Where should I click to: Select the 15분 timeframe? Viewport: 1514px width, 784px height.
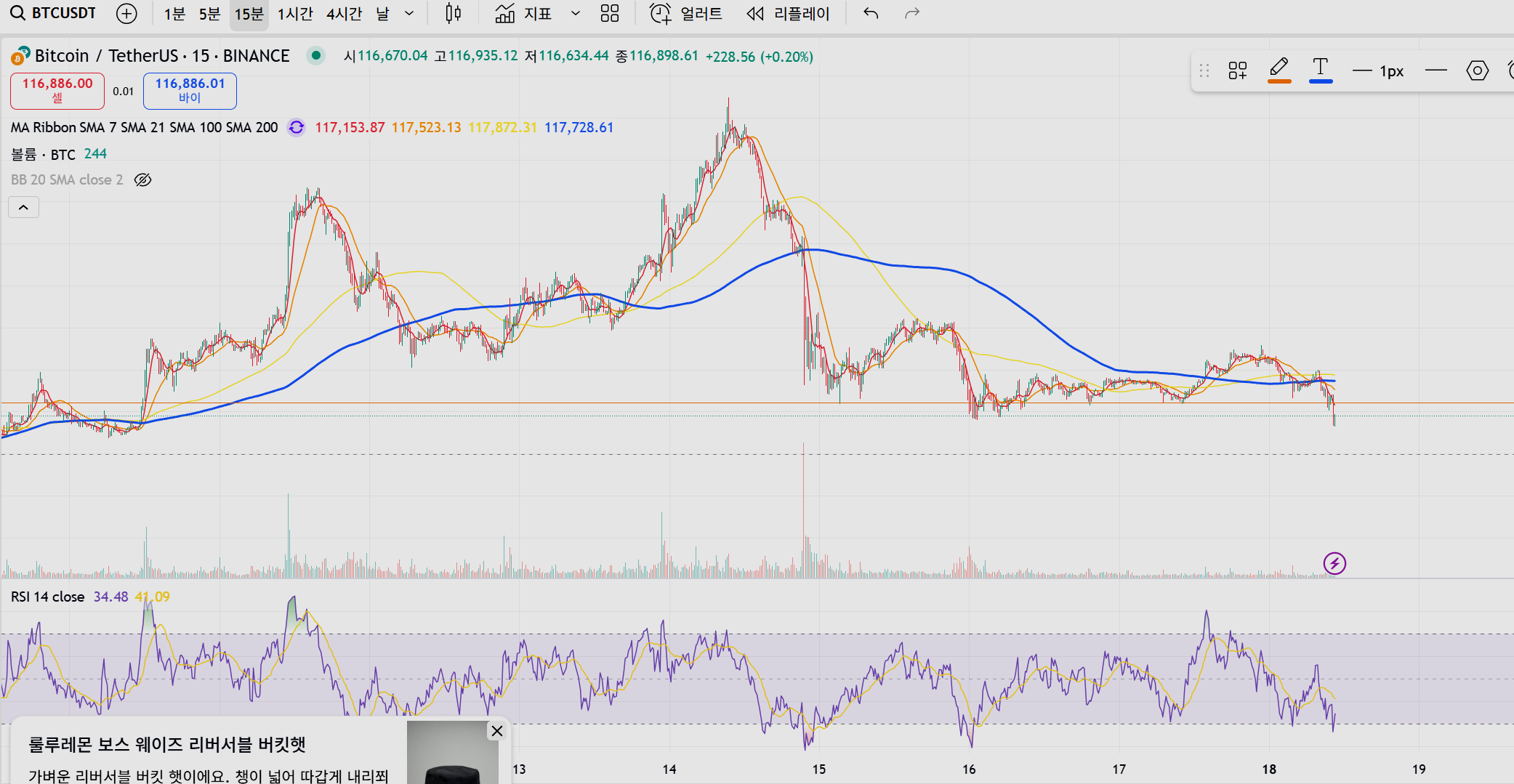click(249, 14)
